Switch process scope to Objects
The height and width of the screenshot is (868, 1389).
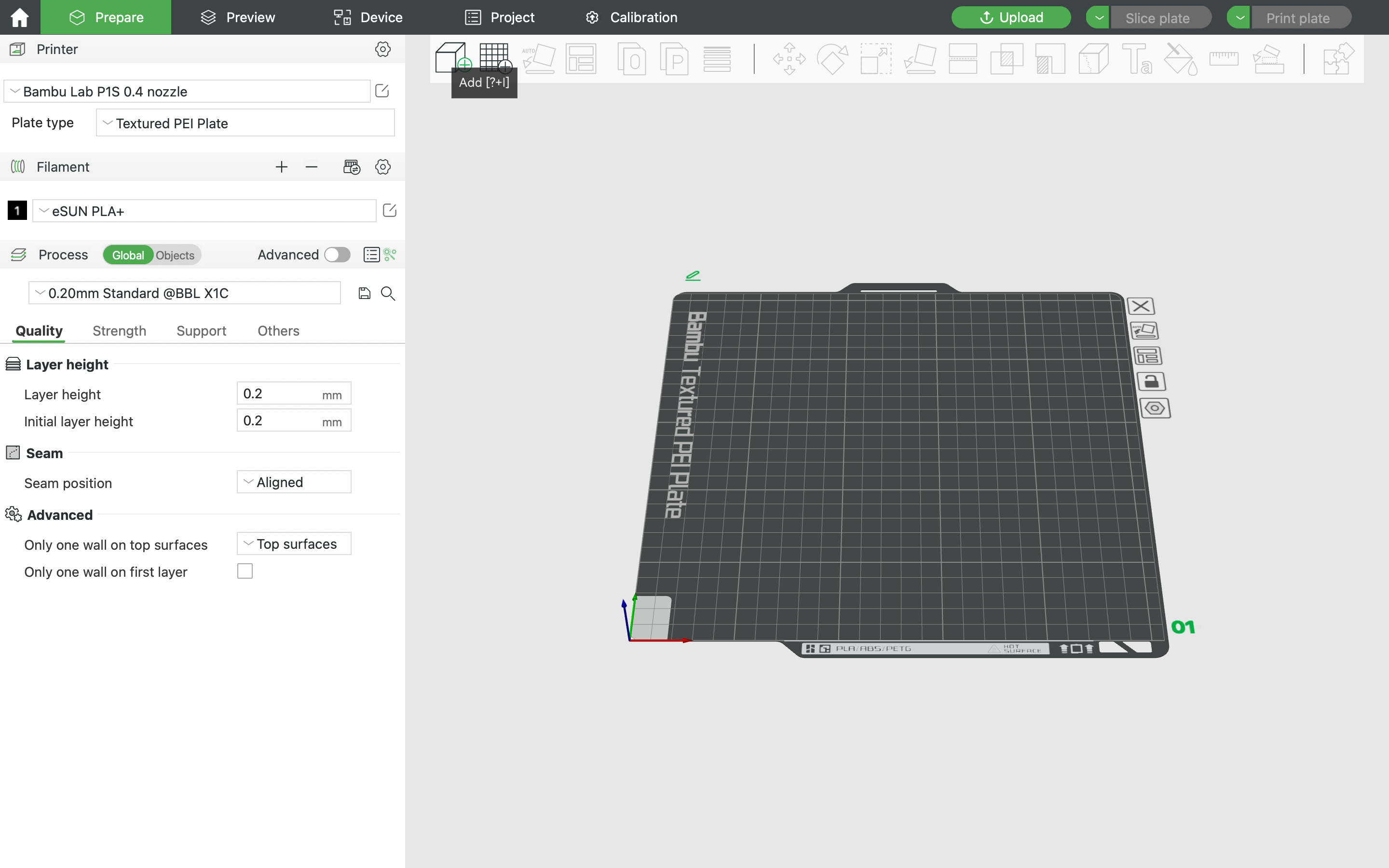[175, 255]
